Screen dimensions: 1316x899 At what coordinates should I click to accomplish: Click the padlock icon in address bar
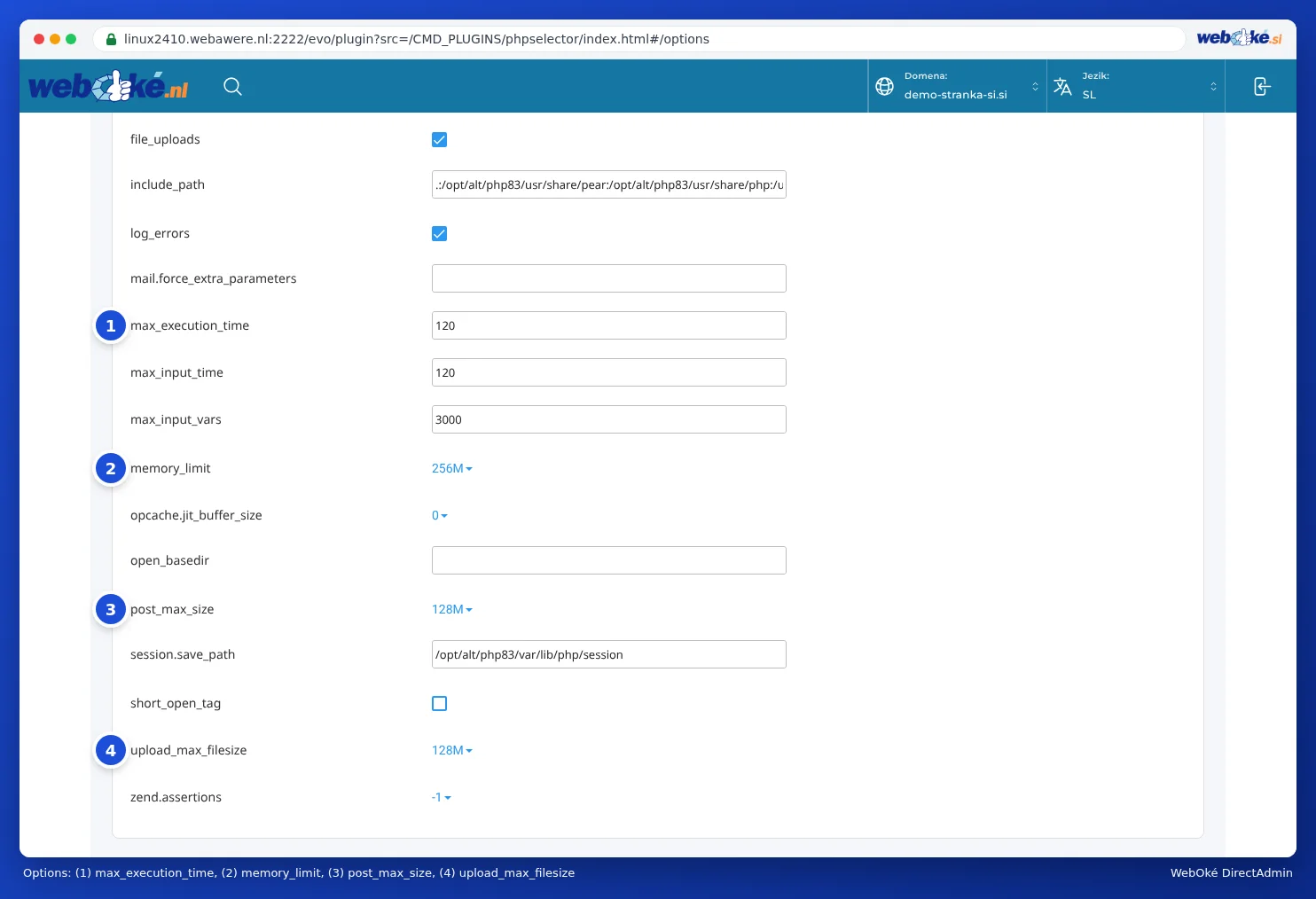click(x=111, y=39)
